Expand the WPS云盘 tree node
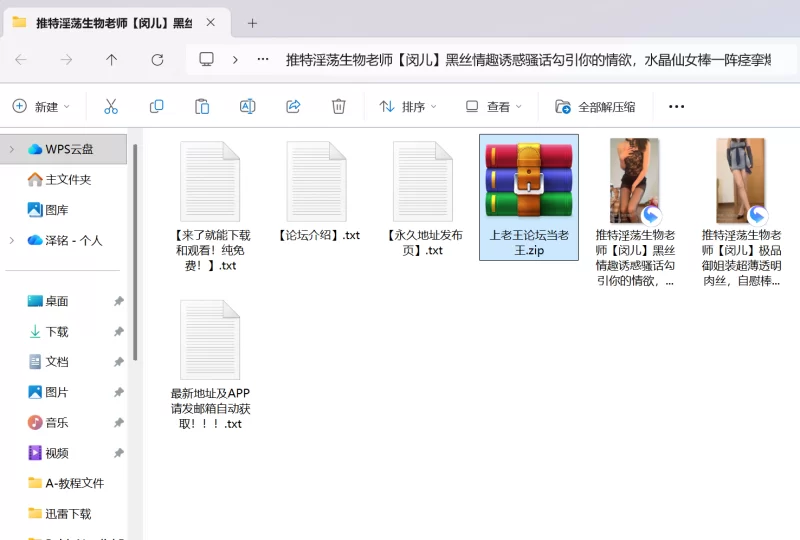 11,149
